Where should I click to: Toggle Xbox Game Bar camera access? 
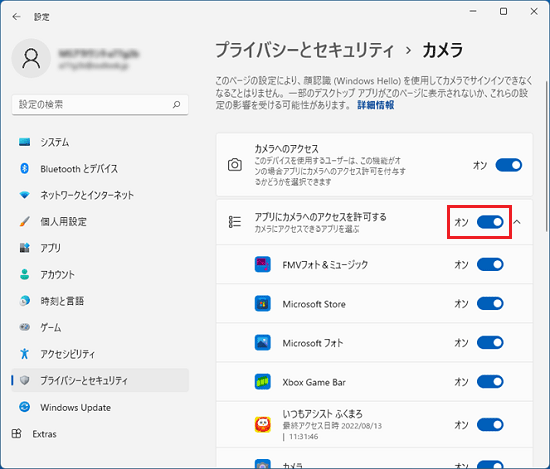click(x=490, y=382)
